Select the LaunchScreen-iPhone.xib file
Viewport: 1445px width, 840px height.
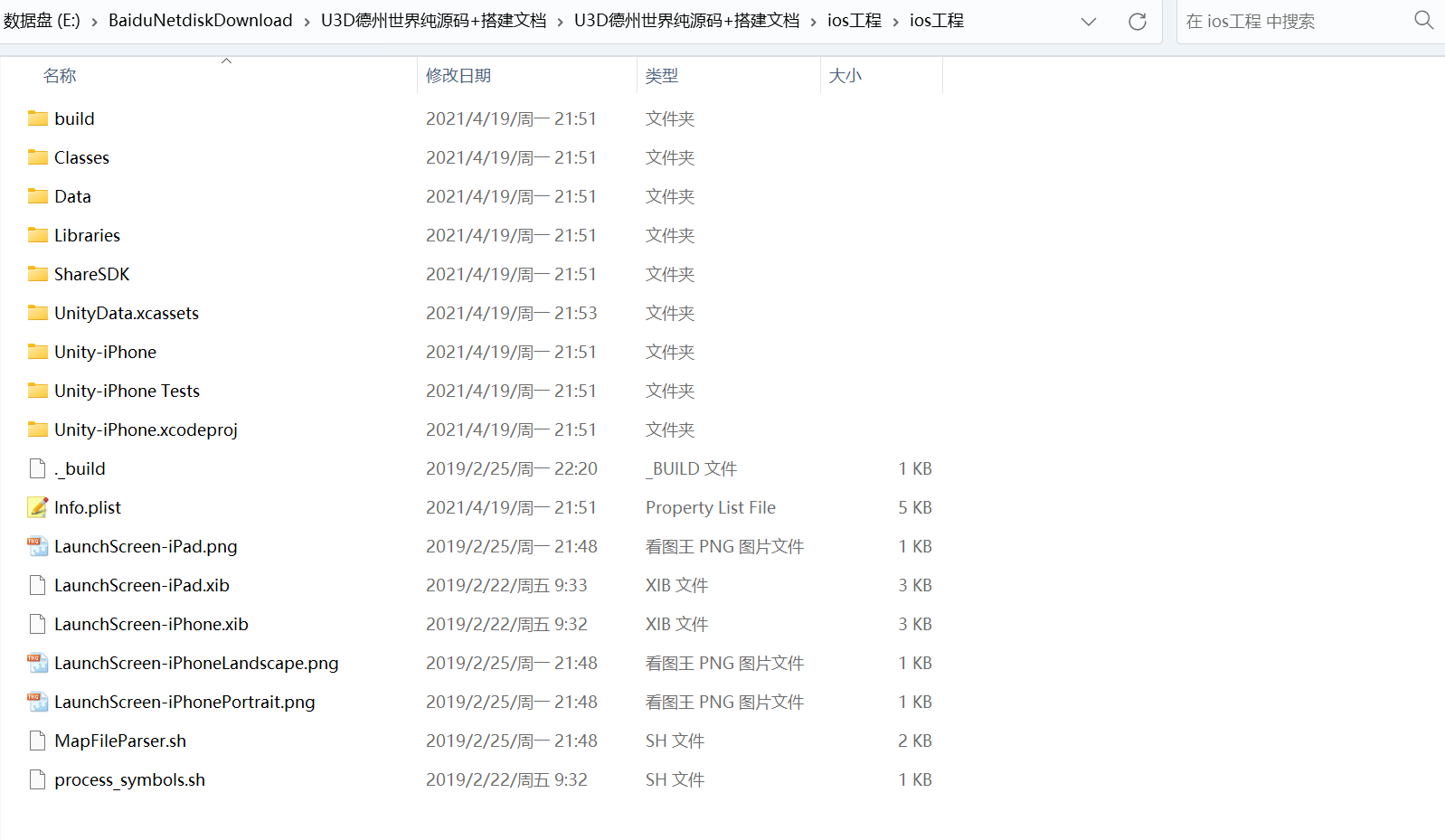(x=151, y=624)
